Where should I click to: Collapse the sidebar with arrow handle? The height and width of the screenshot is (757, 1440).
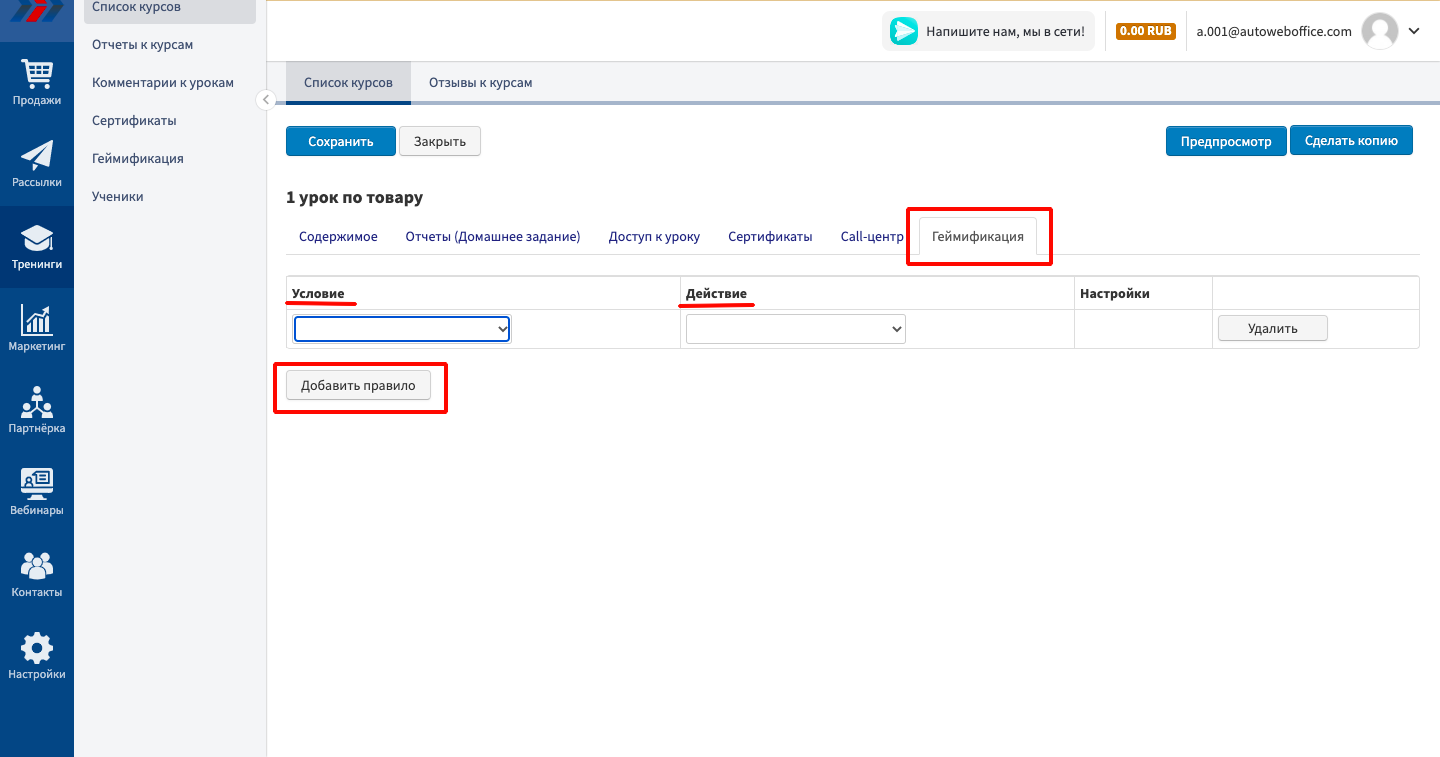click(265, 99)
